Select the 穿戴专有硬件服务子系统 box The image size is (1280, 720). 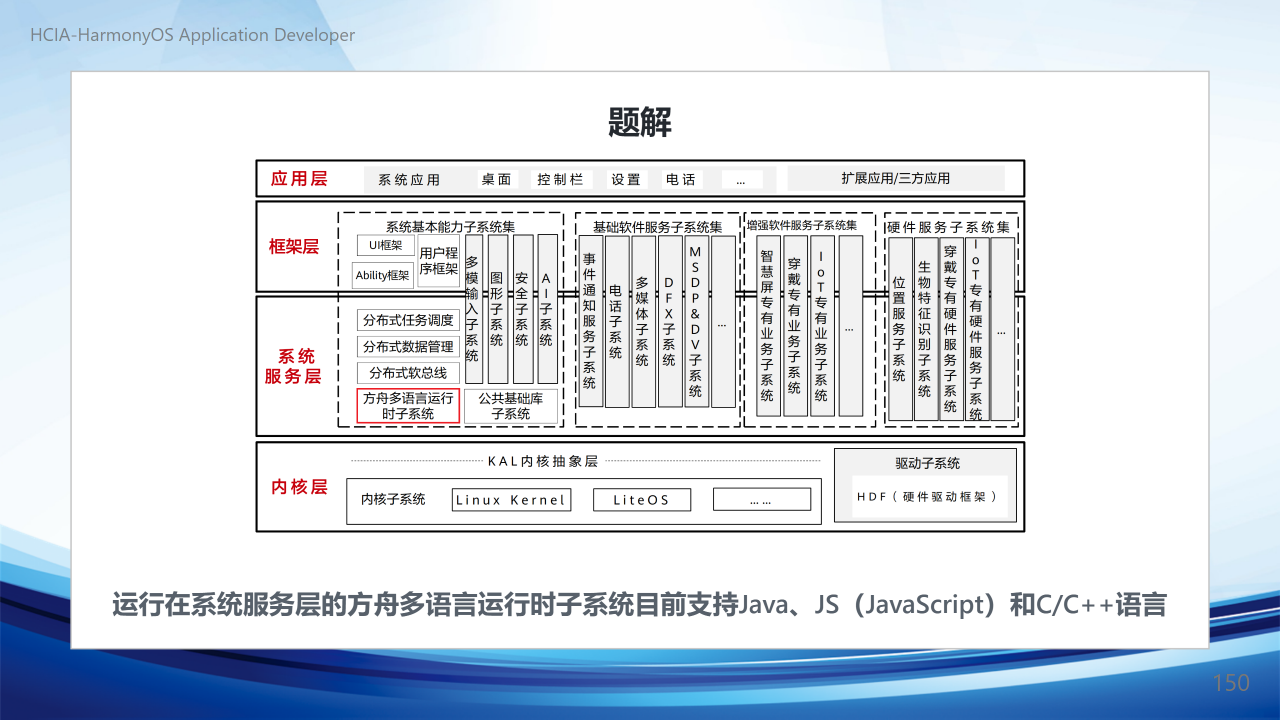click(x=951, y=329)
